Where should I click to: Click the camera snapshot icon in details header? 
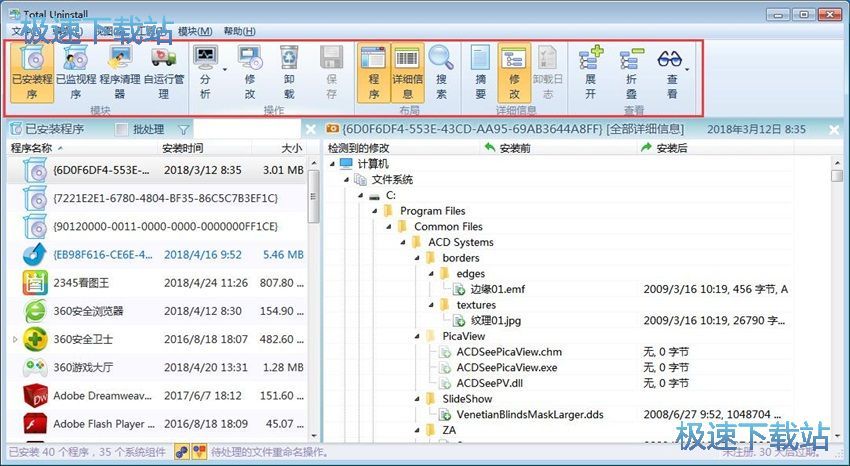[332, 129]
